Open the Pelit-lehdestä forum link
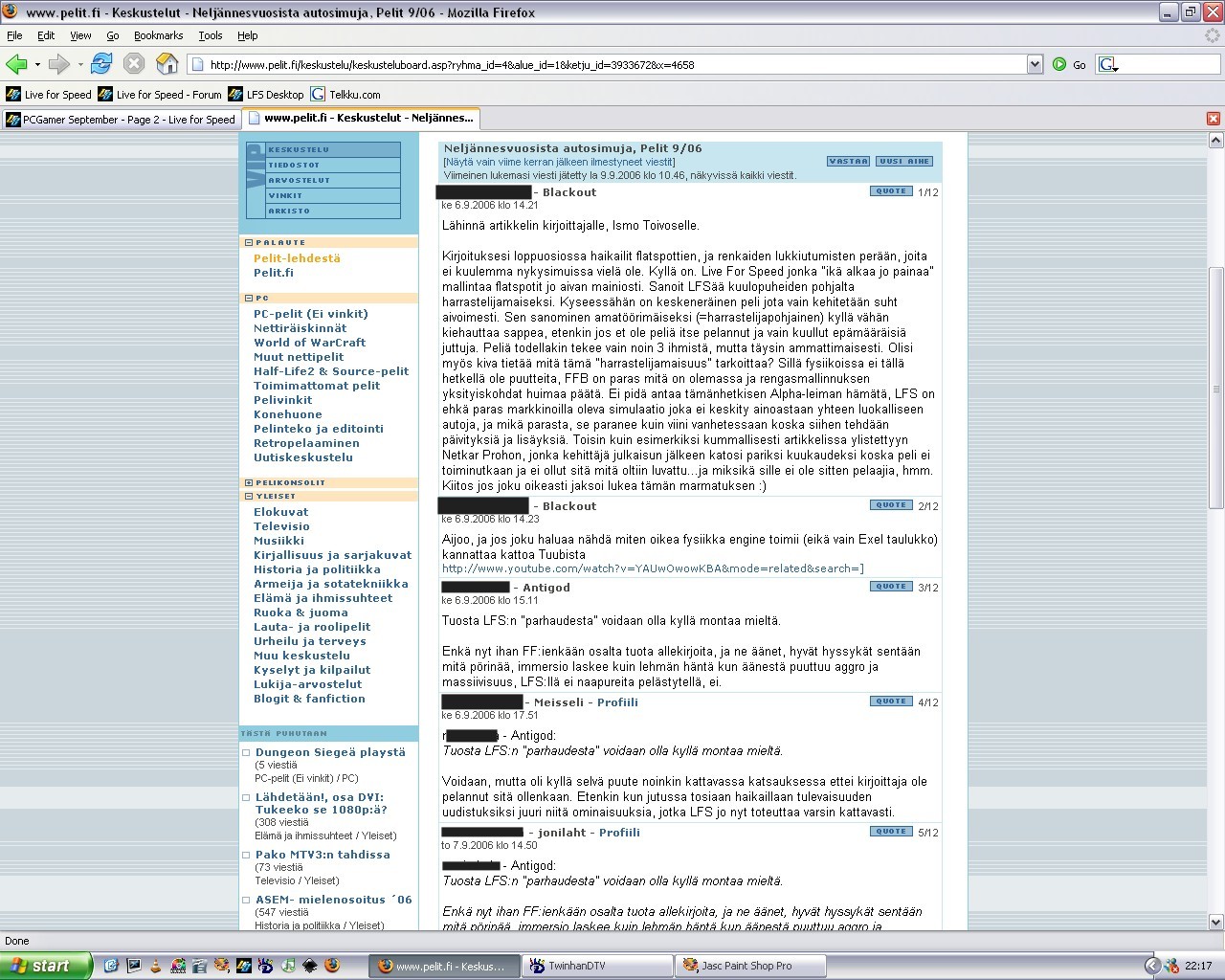This screenshot has width=1225, height=980. click(297, 258)
